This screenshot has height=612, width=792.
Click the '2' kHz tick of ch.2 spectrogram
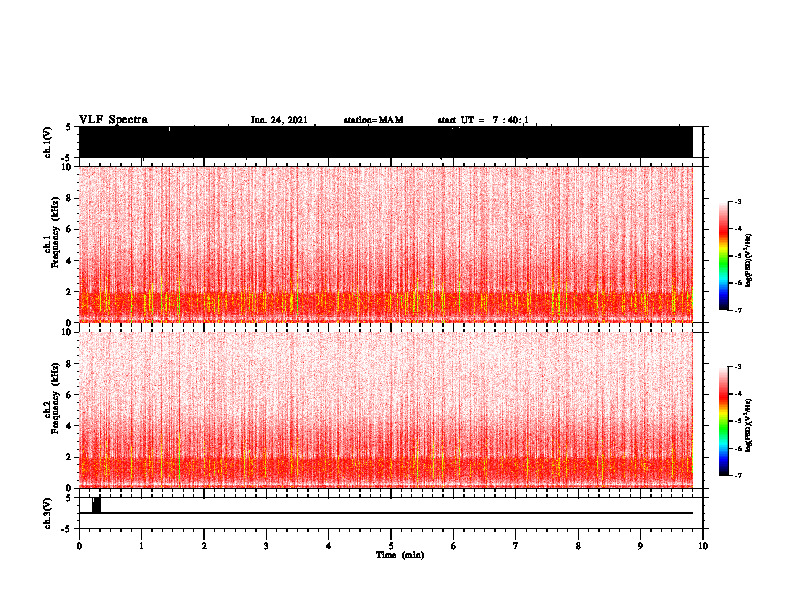tap(70, 457)
